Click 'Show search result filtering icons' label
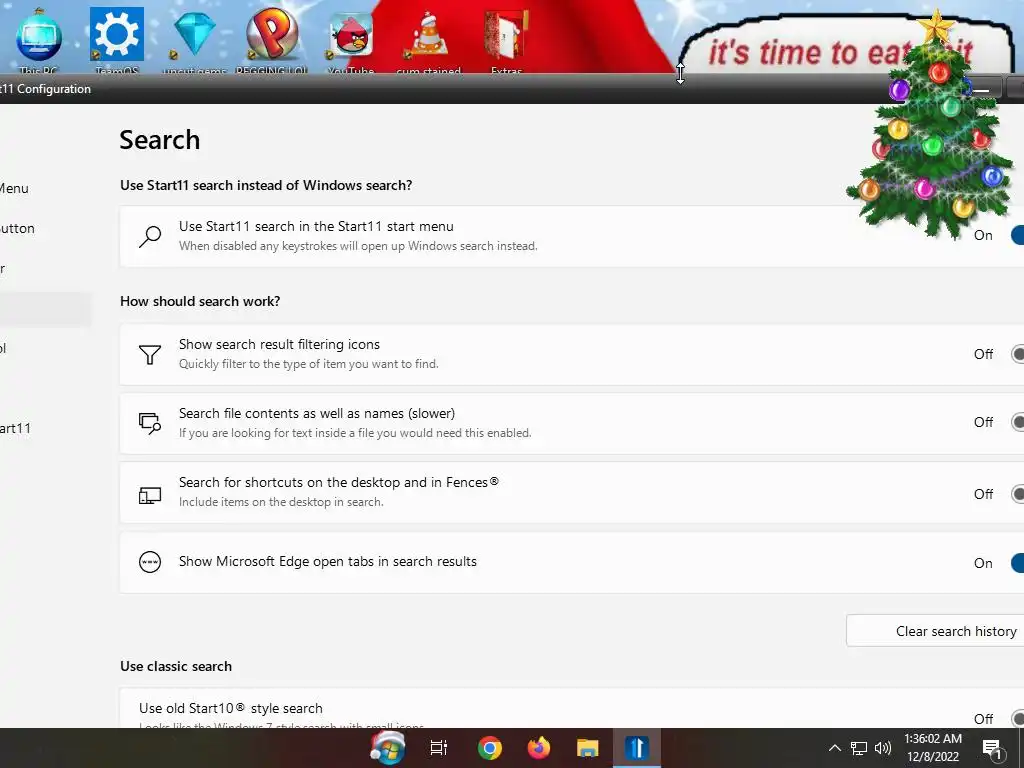This screenshot has width=1024, height=768. tap(280, 344)
